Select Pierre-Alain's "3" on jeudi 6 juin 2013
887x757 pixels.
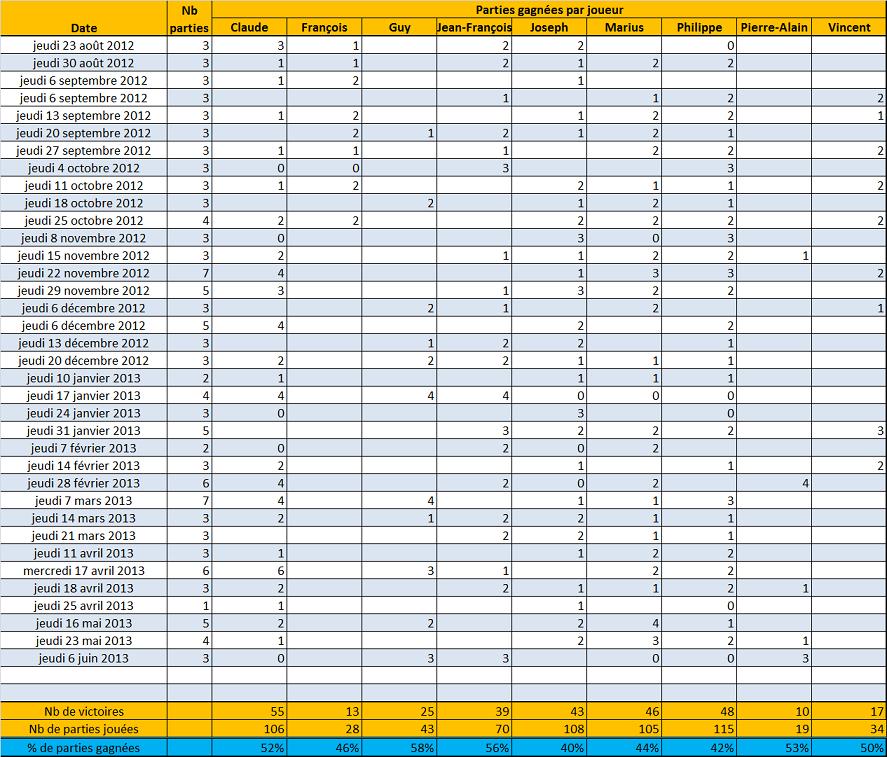click(x=774, y=659)
